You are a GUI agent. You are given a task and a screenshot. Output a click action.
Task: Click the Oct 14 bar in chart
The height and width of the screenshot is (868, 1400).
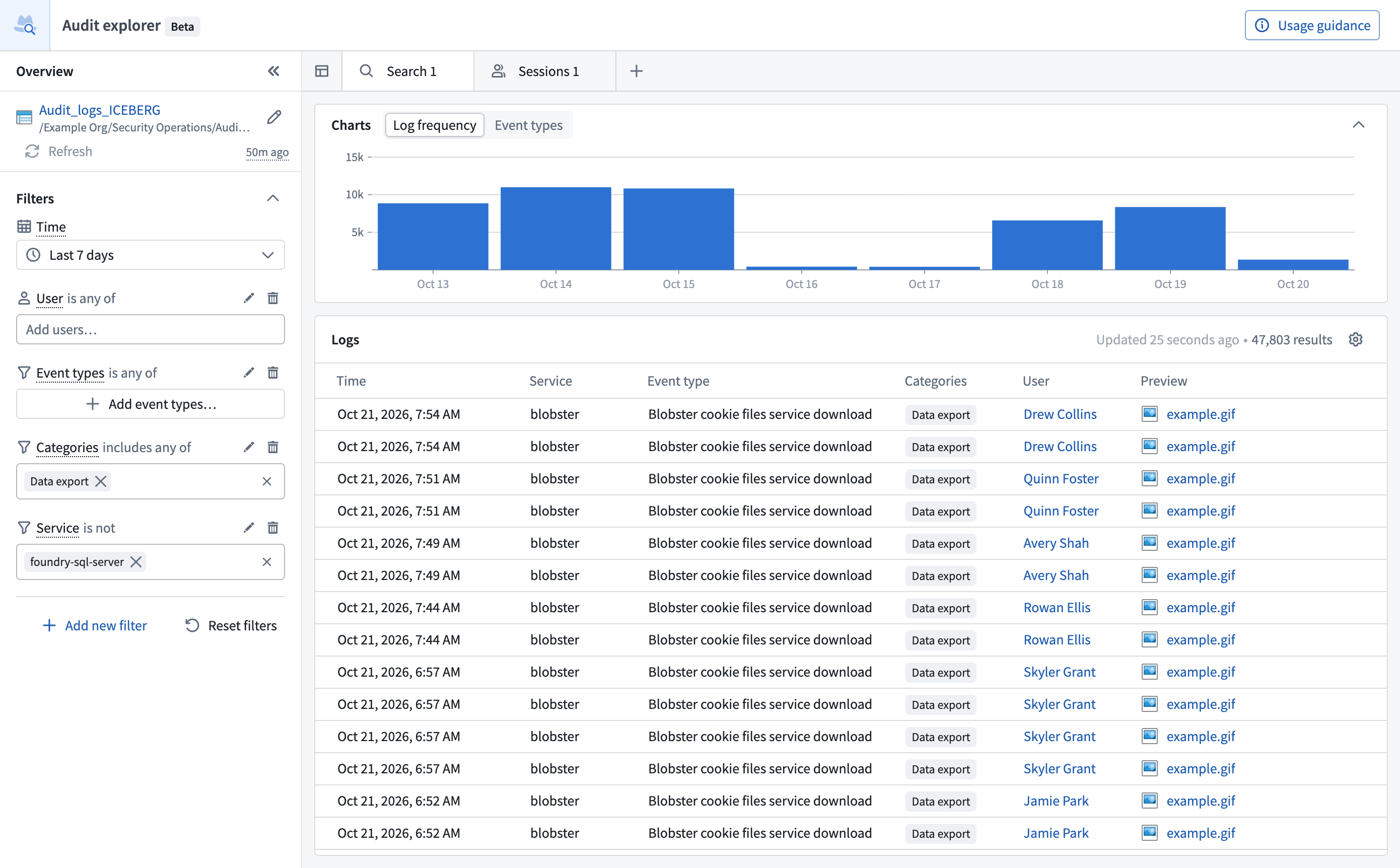(555, 229)
